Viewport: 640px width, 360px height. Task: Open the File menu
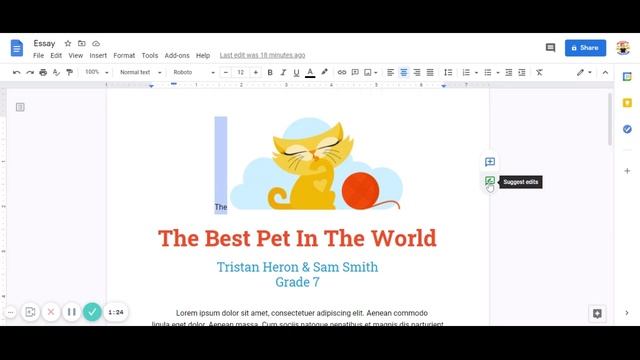coord(38,56)
